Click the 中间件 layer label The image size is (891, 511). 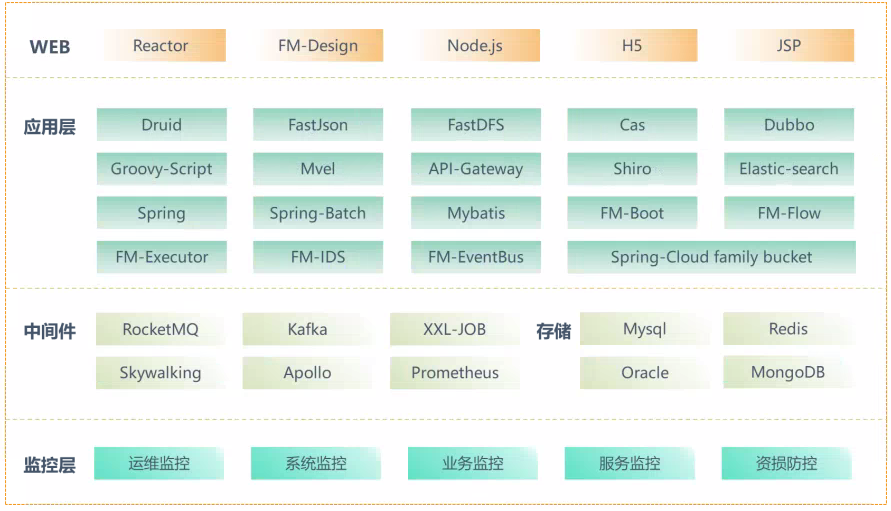pos(49,331)
